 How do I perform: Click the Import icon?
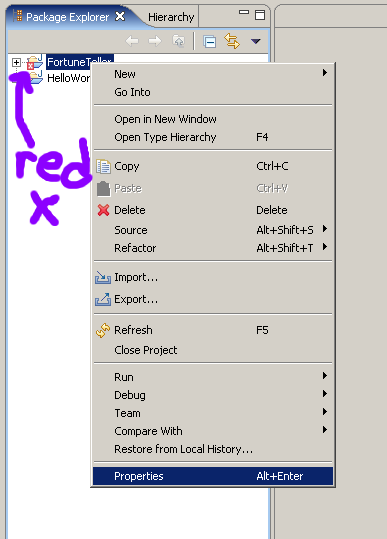tap(103, 277)
